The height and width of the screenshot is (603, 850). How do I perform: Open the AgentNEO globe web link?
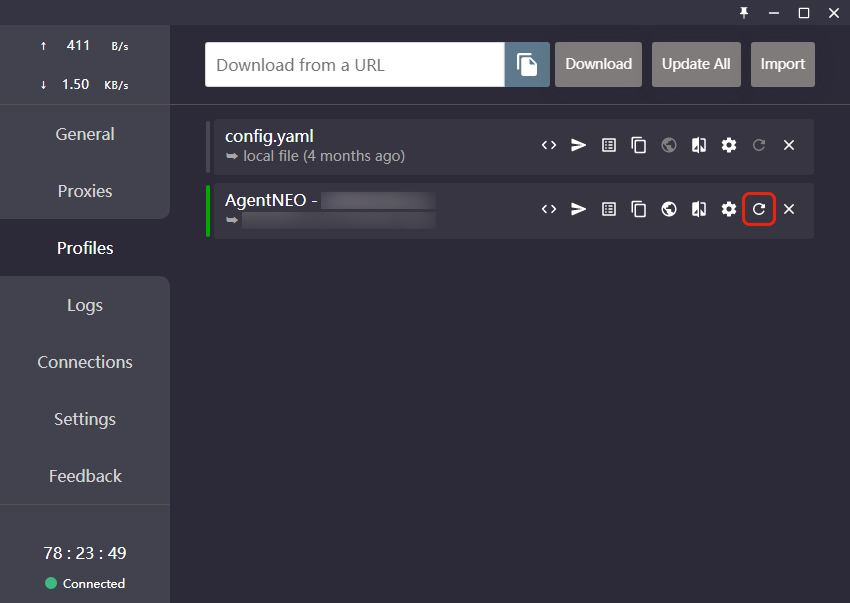[669, 209]
